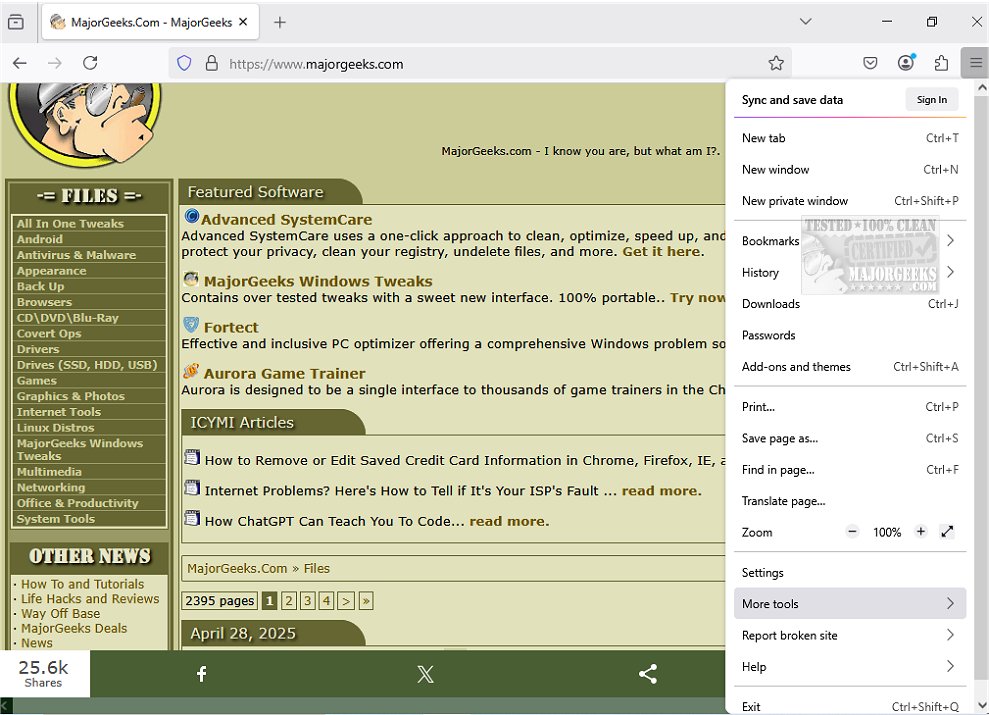The width and height of the screenshot is (989, 715).
Task: Open the Extensions puzzle icon
Action: (x=941, y=63)
